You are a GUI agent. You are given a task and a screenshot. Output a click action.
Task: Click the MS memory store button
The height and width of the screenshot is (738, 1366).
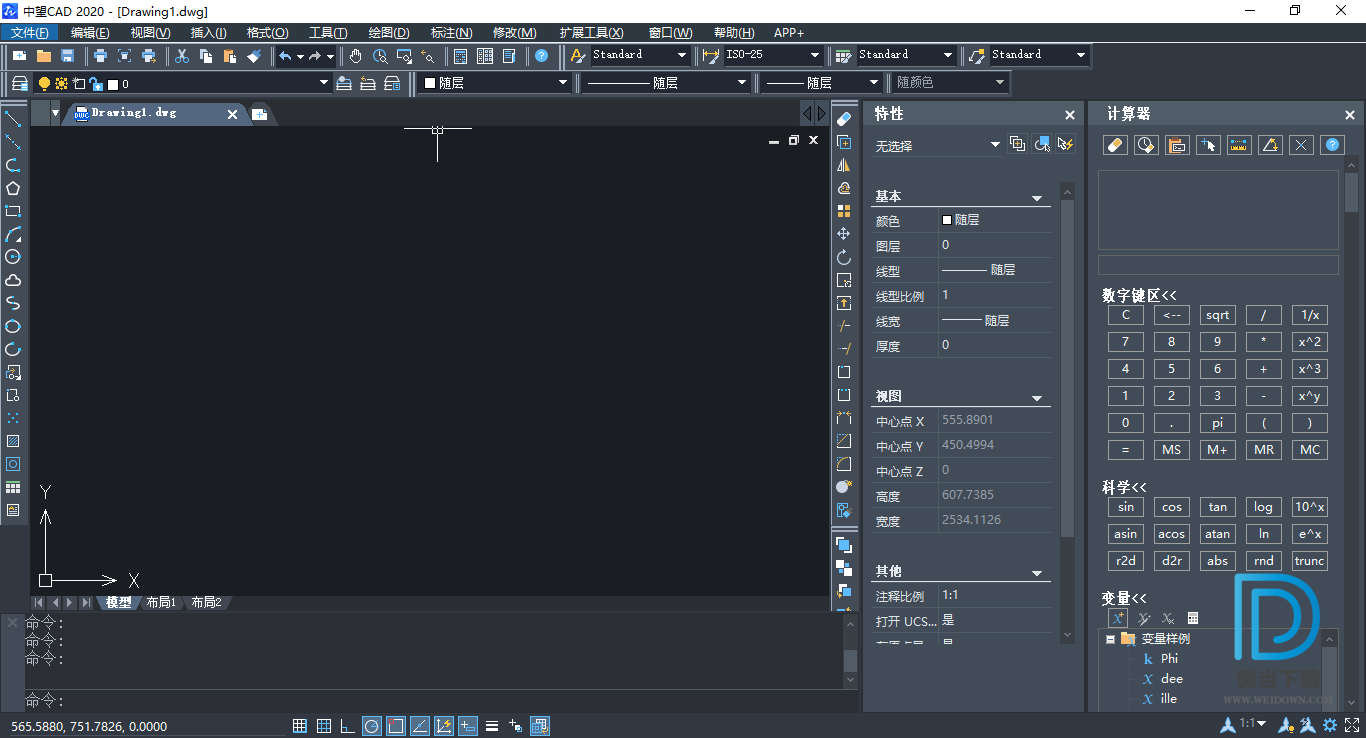(1171, 450)
